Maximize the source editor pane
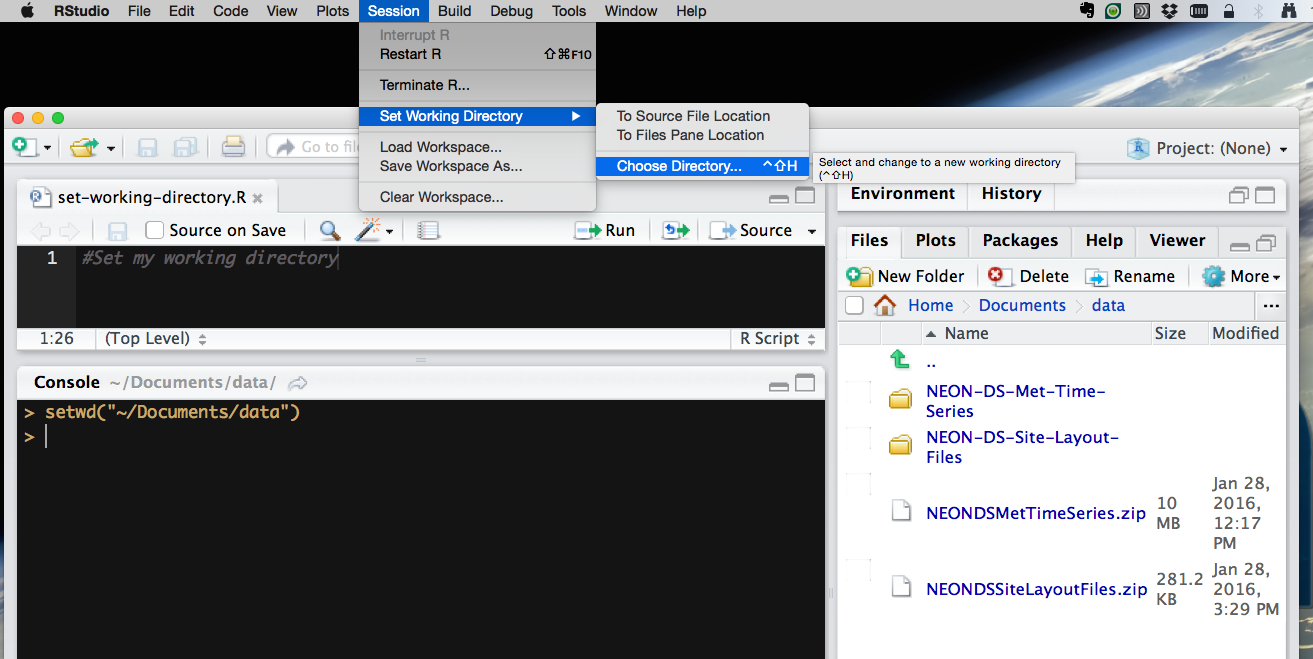1313x659 pixels. click(x=805, y=197)
